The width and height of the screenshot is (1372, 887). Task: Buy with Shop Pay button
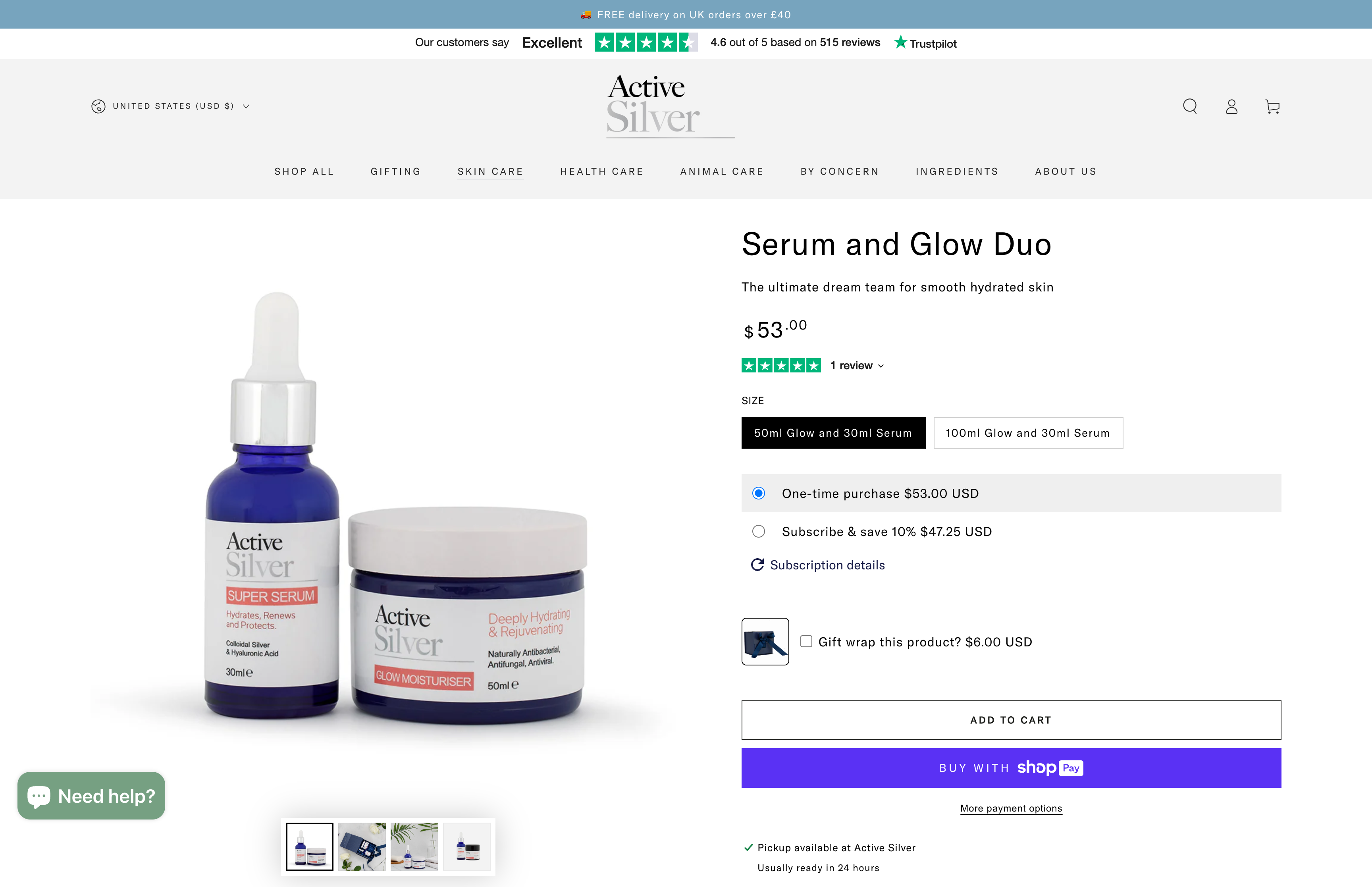coord(1010,768)
